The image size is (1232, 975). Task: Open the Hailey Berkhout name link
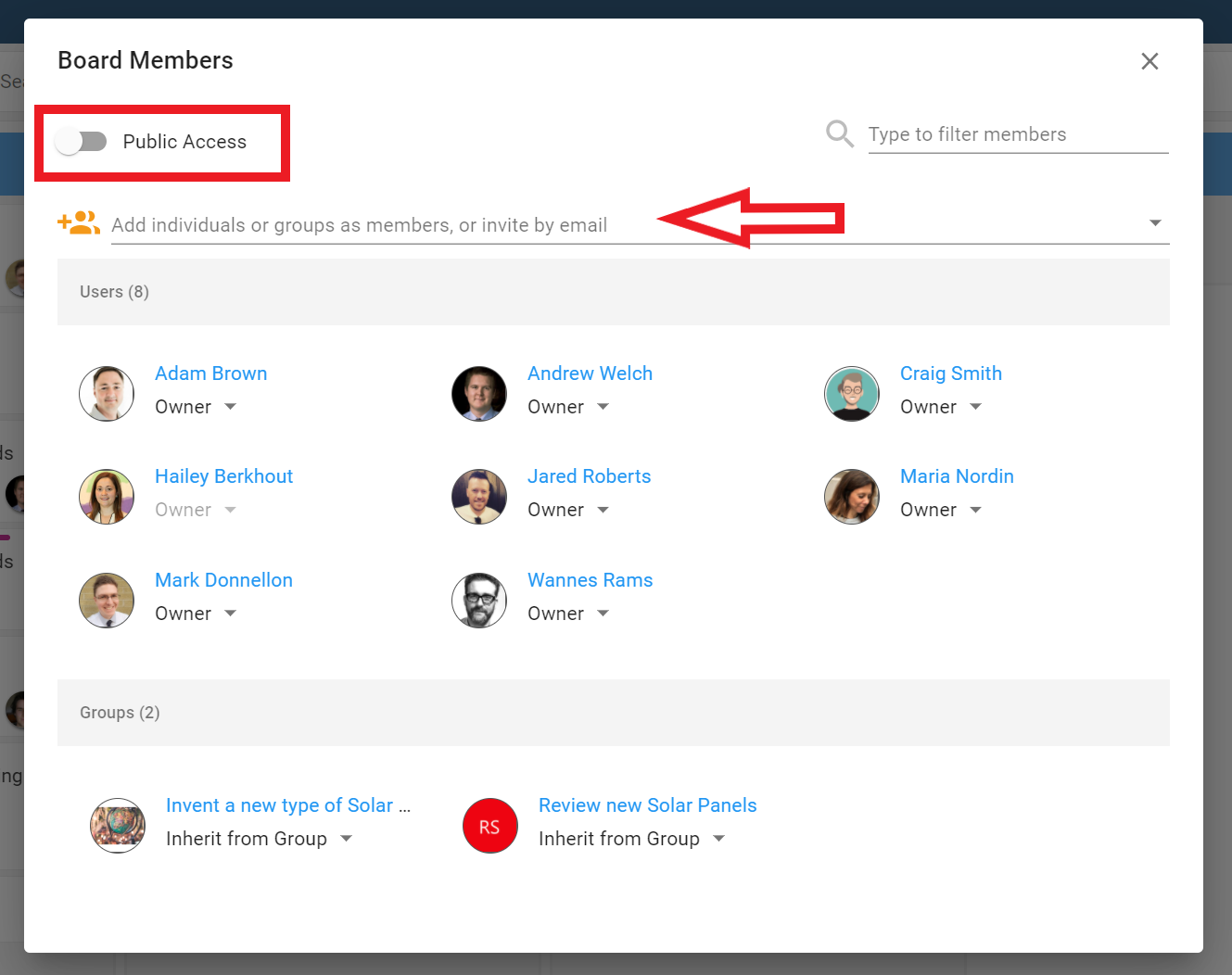223,476
